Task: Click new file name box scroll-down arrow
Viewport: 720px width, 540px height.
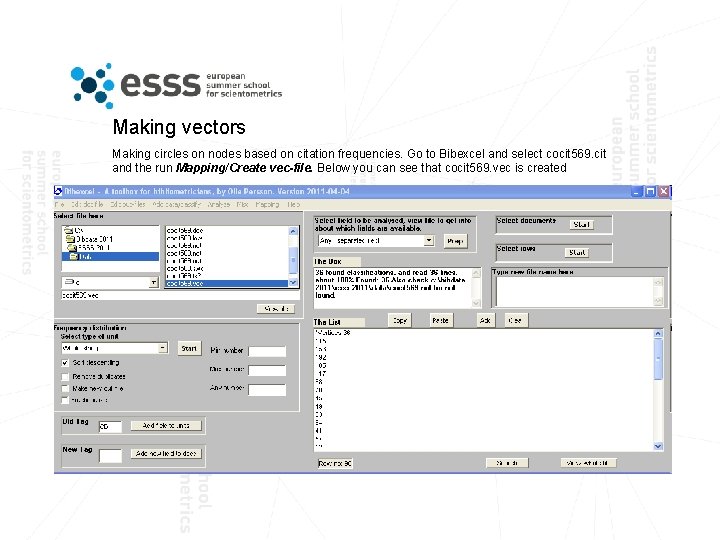Action: click(x=658, y=301)
